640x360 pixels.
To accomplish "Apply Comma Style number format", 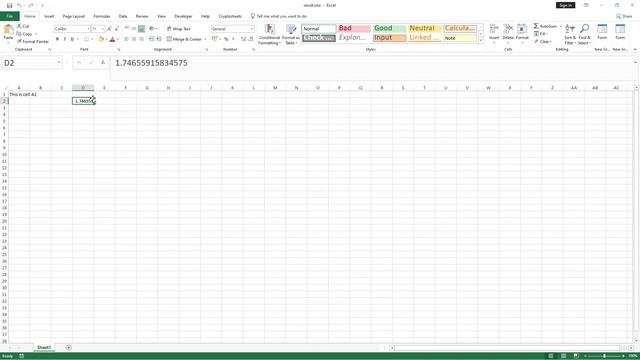I will (233, 39).
